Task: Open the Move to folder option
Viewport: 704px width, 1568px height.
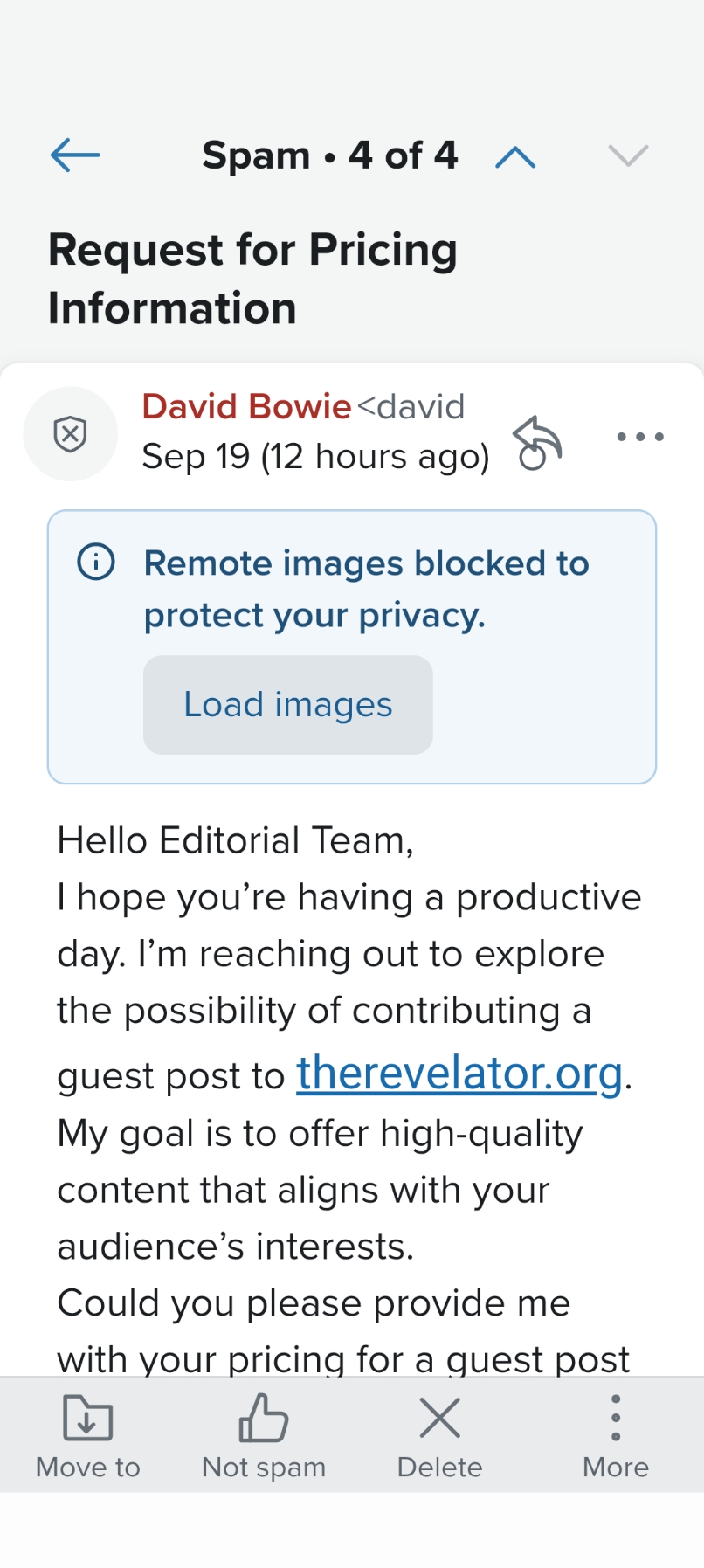Action: 88,1434
